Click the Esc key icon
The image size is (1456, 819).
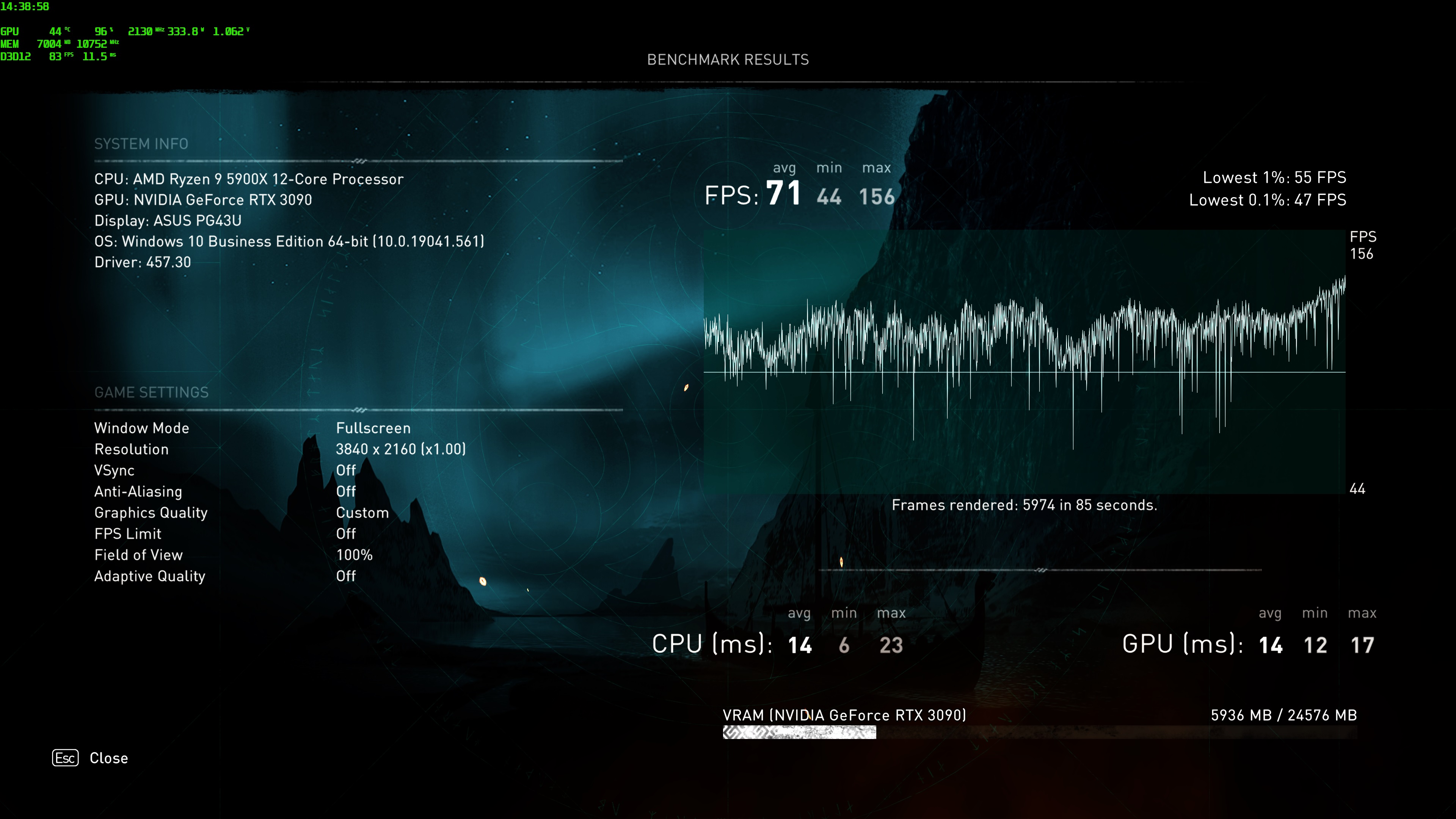coord(65,758)
